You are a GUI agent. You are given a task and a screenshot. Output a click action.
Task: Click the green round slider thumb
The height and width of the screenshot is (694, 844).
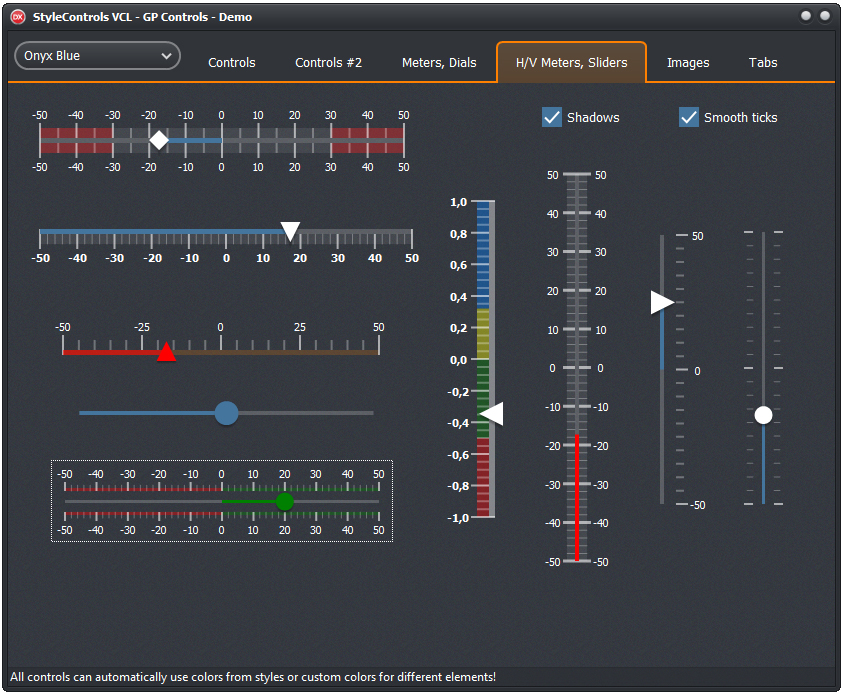[x=284, y=501]
